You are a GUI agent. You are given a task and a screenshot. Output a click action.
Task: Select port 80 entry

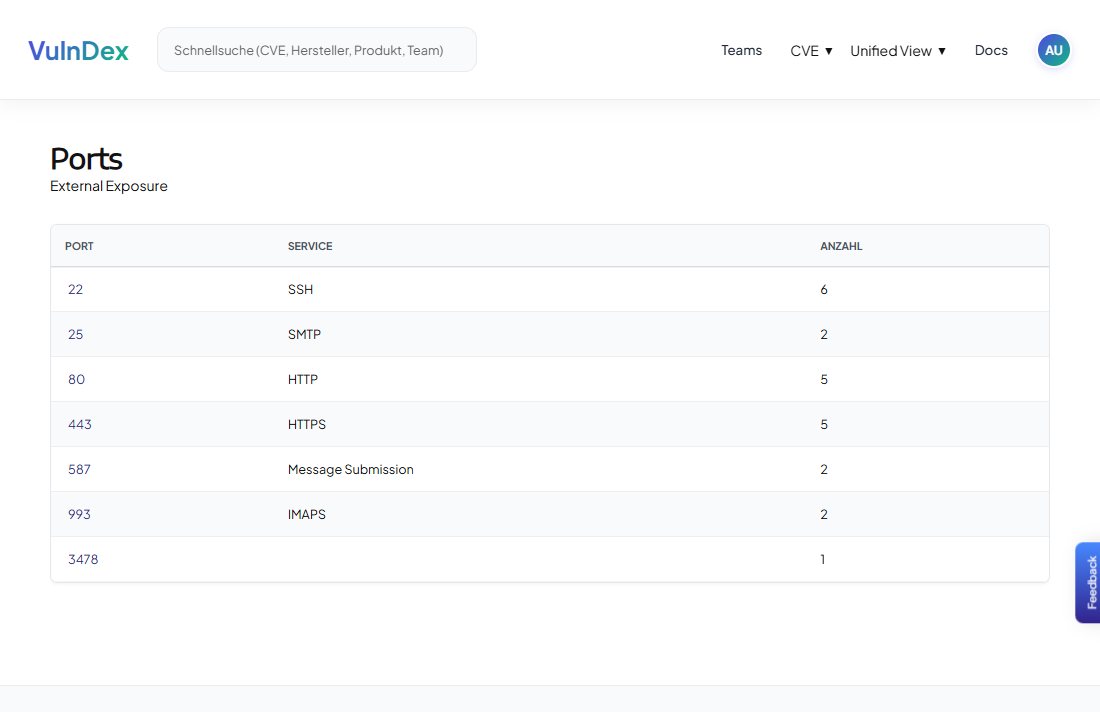[76, 379]
